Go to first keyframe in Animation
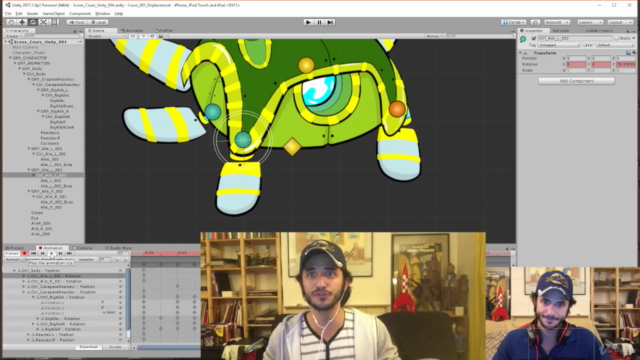640x360 pixels. [x=33, y=253]
